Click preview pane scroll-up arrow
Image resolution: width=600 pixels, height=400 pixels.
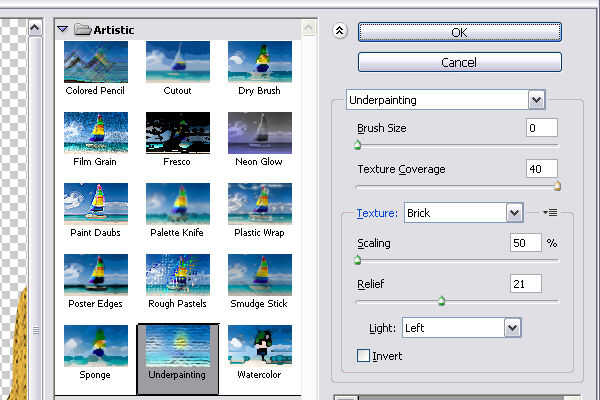[35, 28]
